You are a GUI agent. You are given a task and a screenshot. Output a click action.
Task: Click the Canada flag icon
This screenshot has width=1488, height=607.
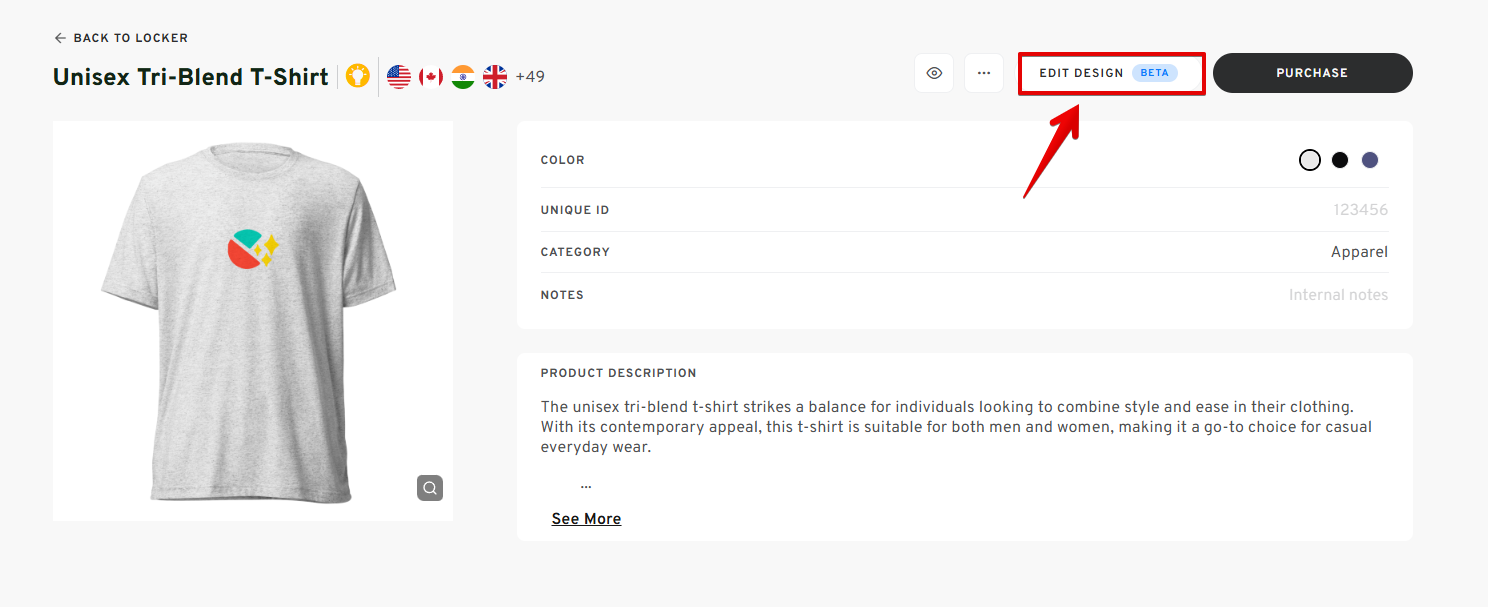(x=431, y=77)
